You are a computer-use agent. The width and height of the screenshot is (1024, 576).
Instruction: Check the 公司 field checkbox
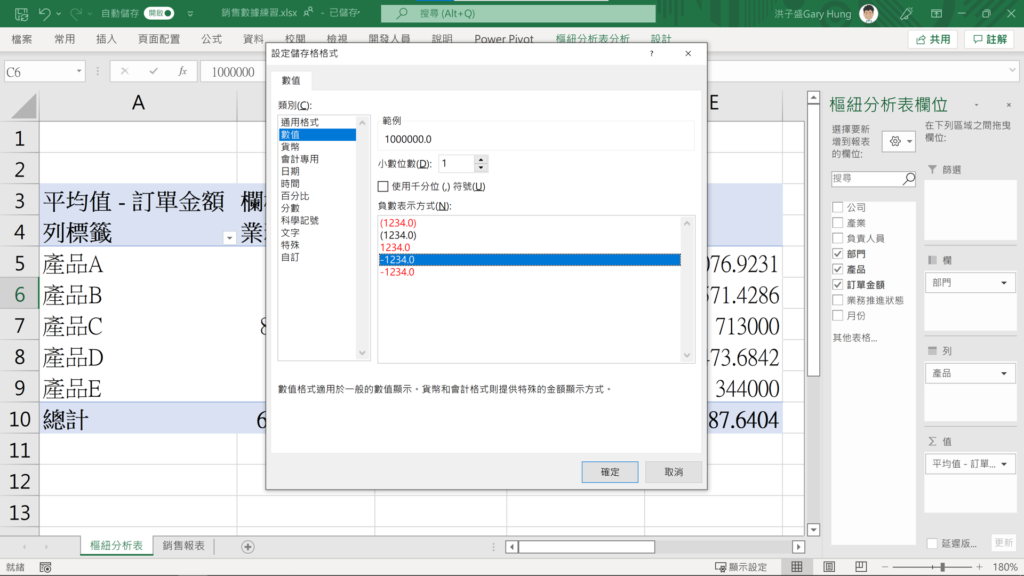pyautogui.click(x=838, y=207)
